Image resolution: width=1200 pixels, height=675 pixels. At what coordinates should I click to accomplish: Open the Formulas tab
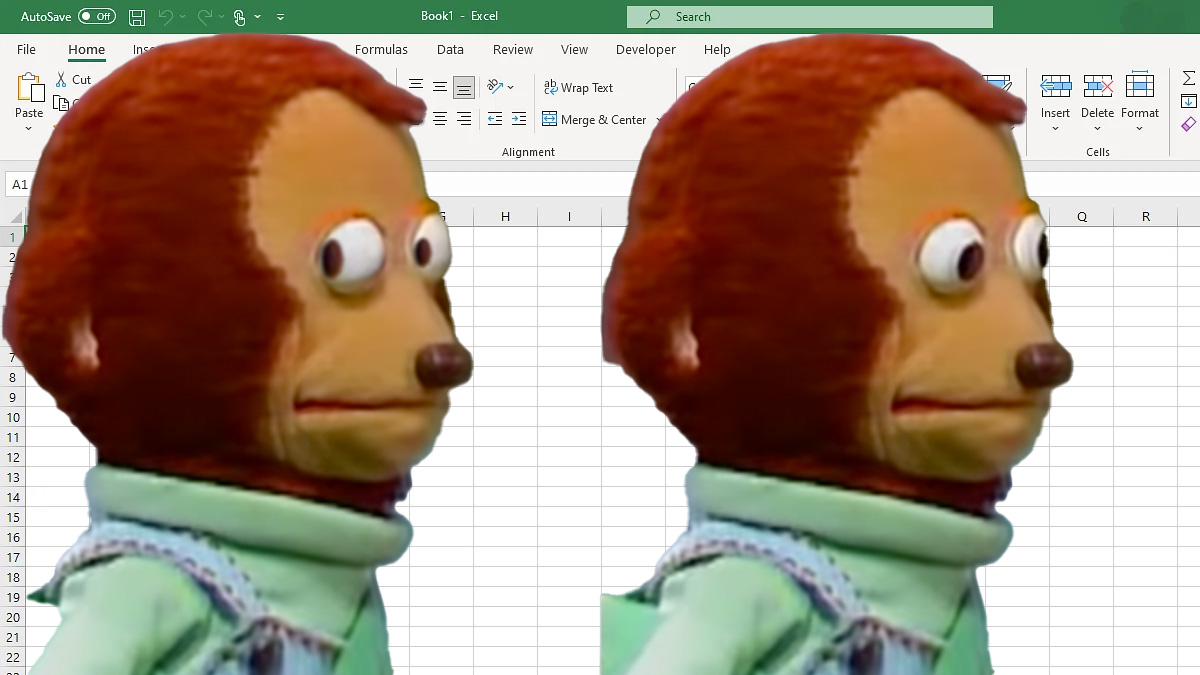[x=381, y=49]
